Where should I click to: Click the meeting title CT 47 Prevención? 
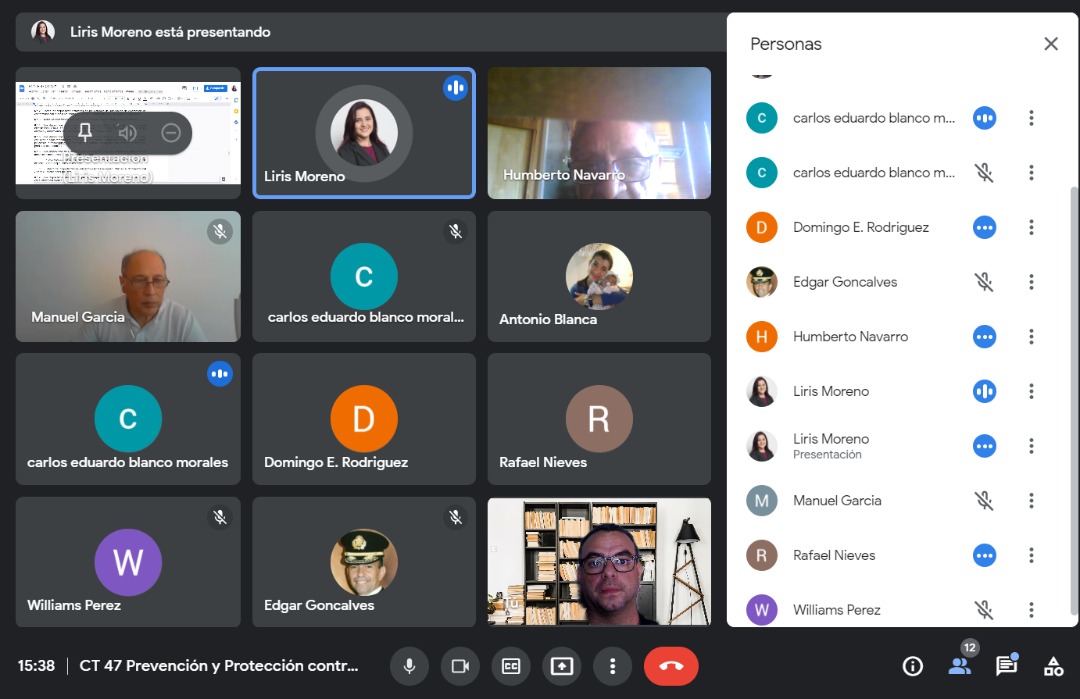[218, 666]
